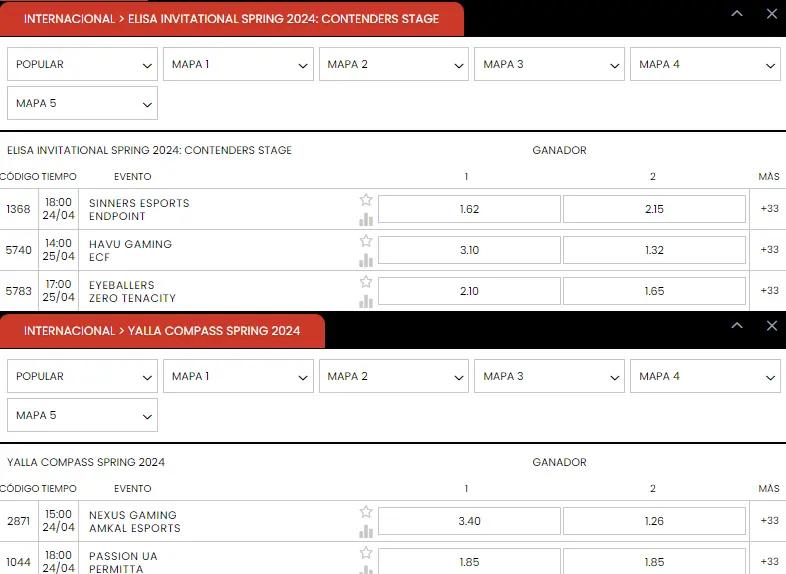Star the Havu Gaming vs ECF match
Viewport: 786px width, 574px height.
point(366,241)
